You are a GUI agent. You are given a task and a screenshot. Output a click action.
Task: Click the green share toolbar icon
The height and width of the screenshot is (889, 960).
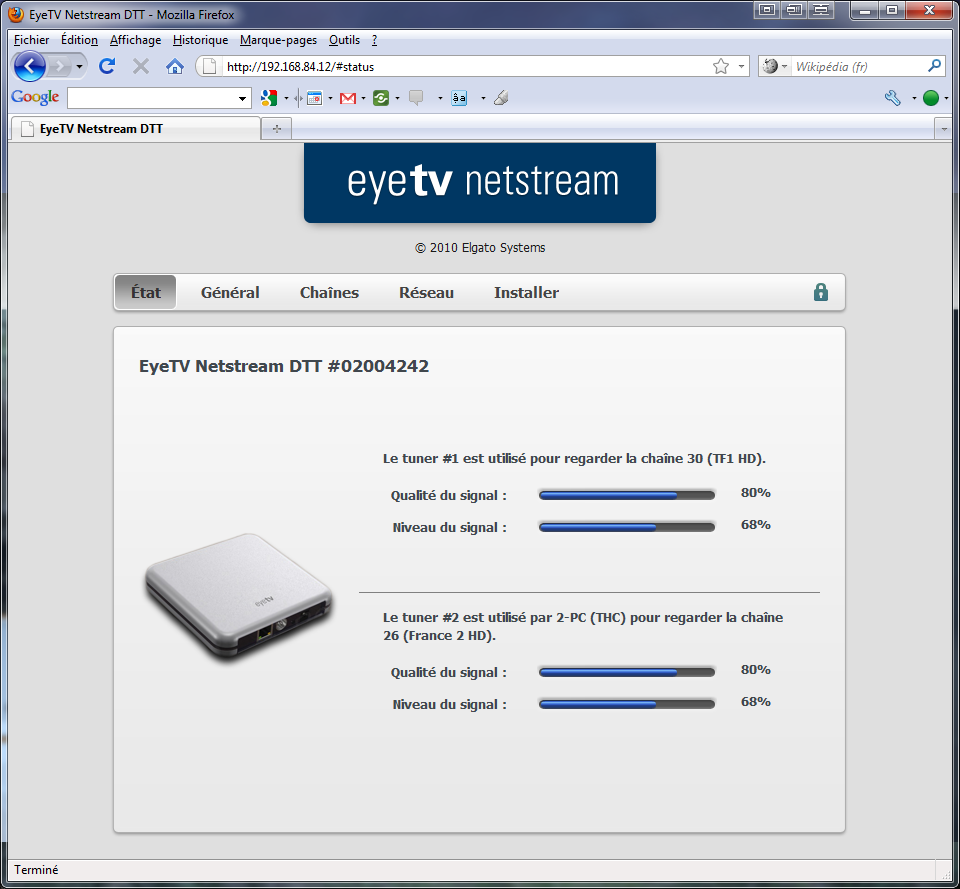click(x=381, y=98)
